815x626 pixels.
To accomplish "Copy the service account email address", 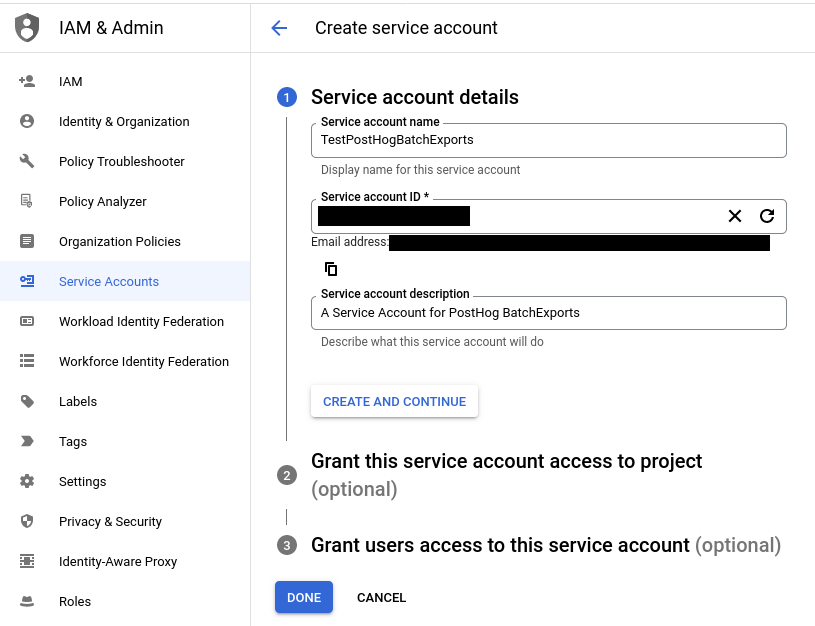I will pos(330,268).
